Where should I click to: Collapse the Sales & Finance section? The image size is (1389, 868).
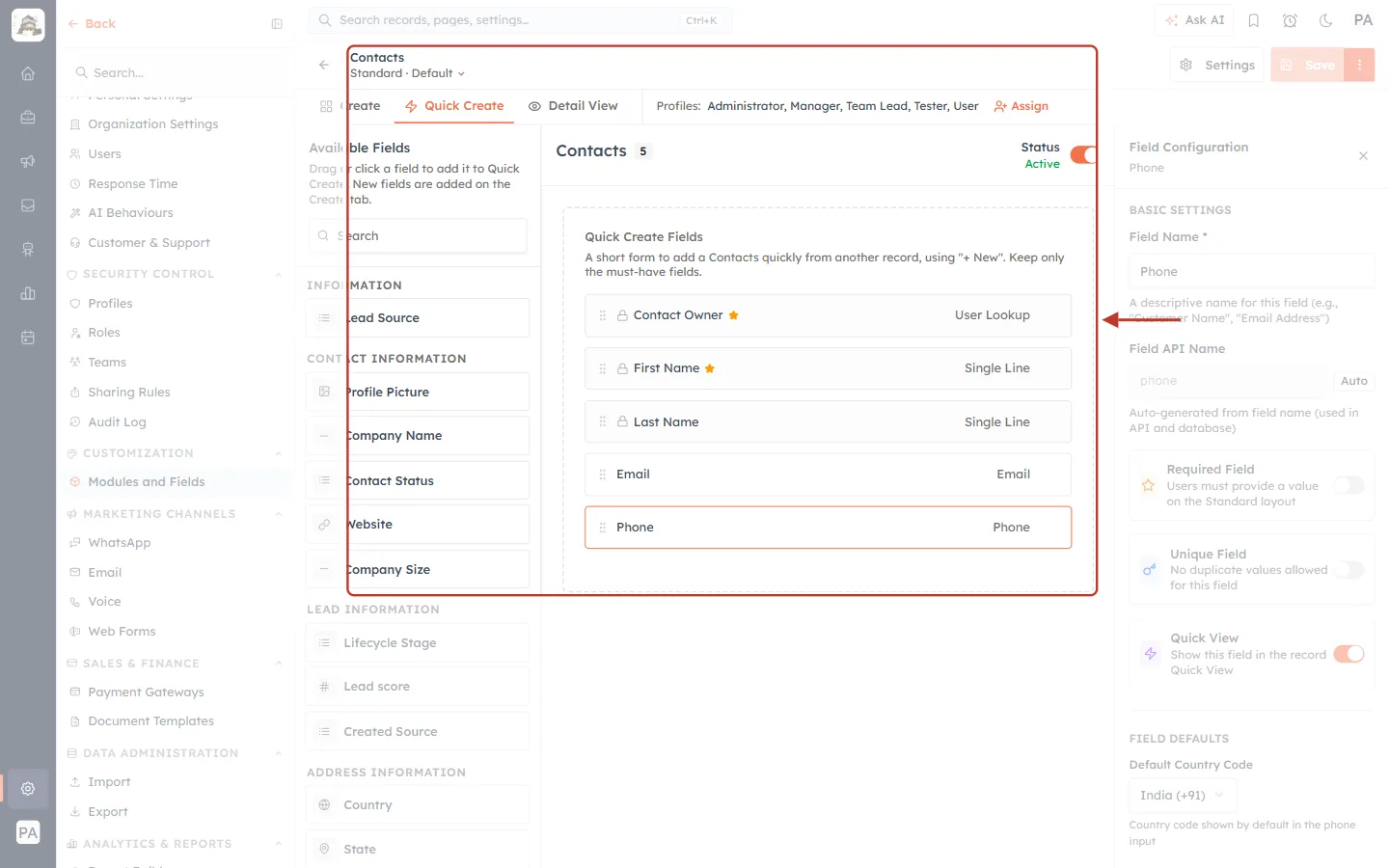(x=279, y=664)
